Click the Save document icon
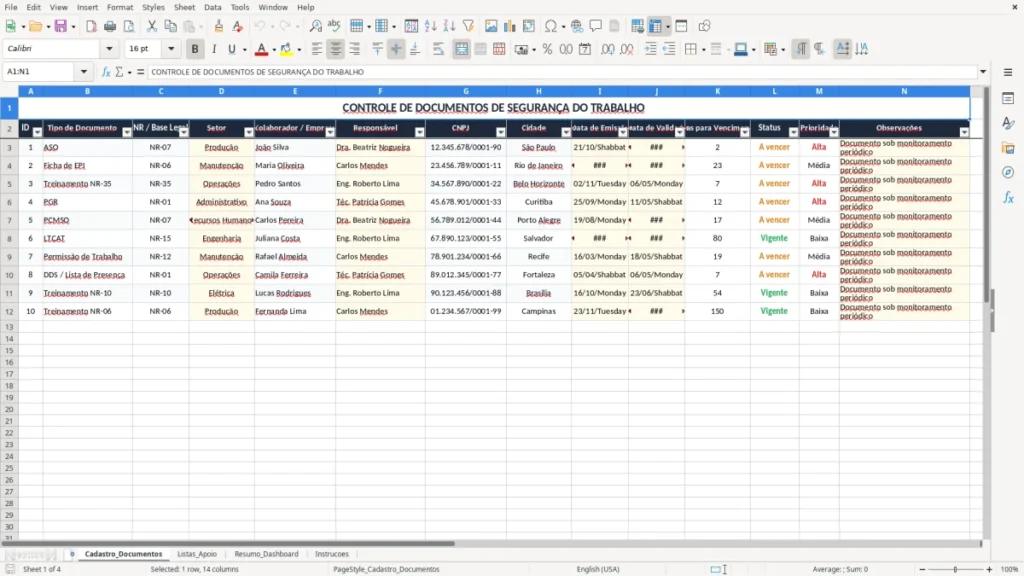Screen dimensions: 1024x576 (x=60, y=26)
